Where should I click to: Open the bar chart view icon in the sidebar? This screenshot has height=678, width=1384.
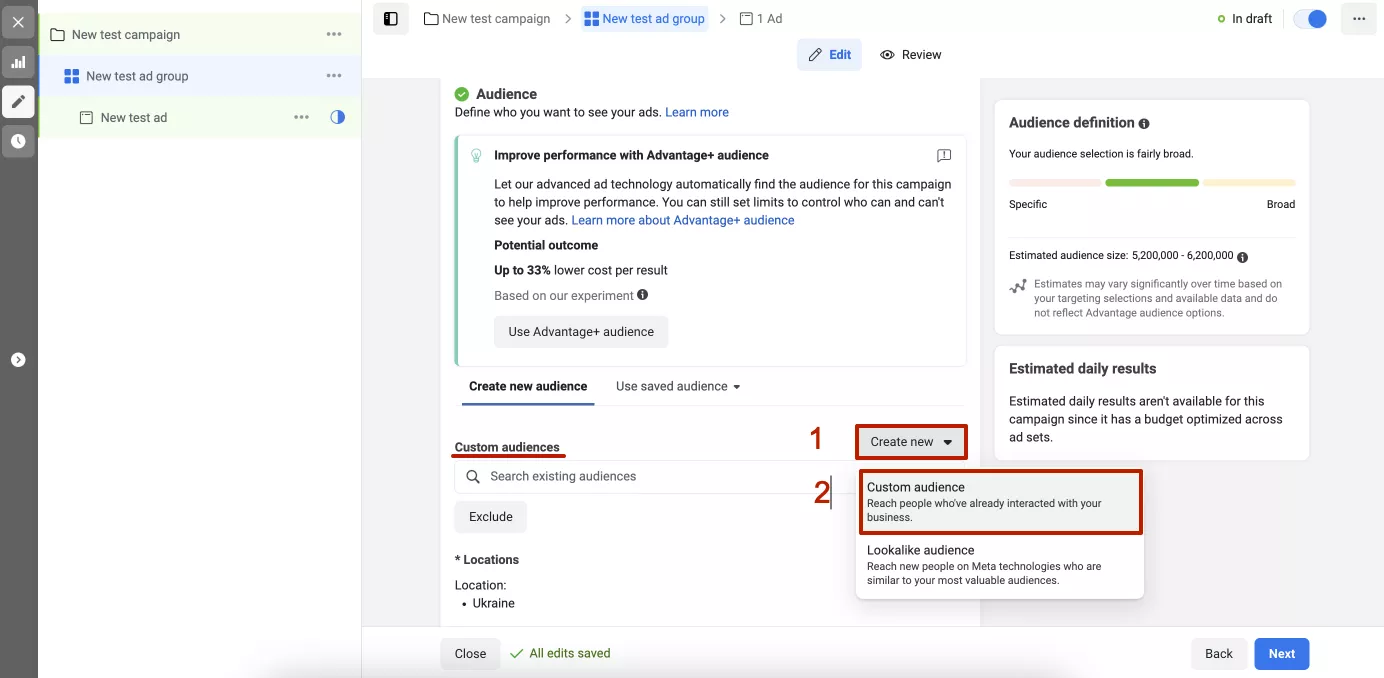point(18,62)
